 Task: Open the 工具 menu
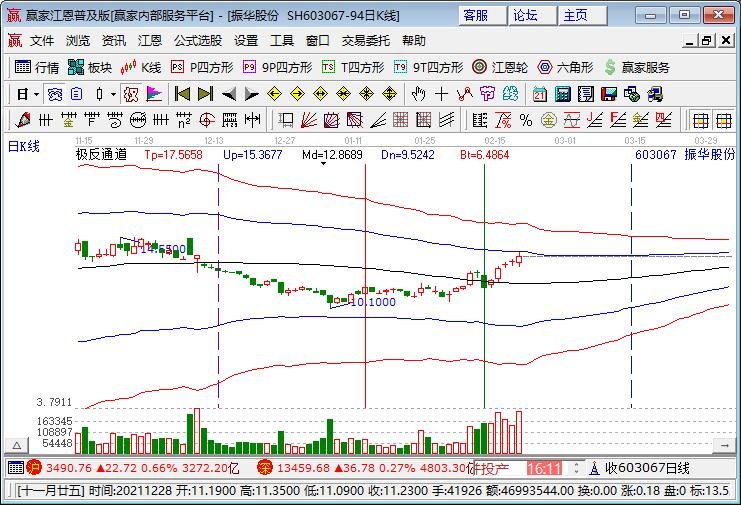282,41
